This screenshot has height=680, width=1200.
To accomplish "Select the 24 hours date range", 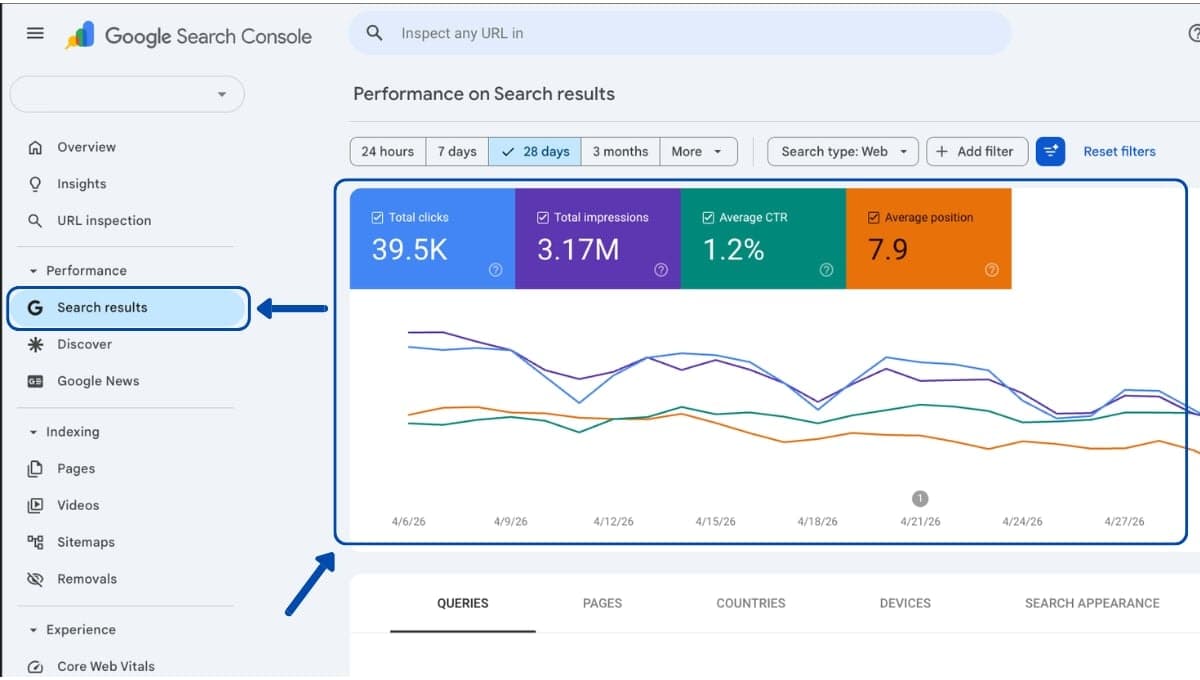I will pos(388,152).
